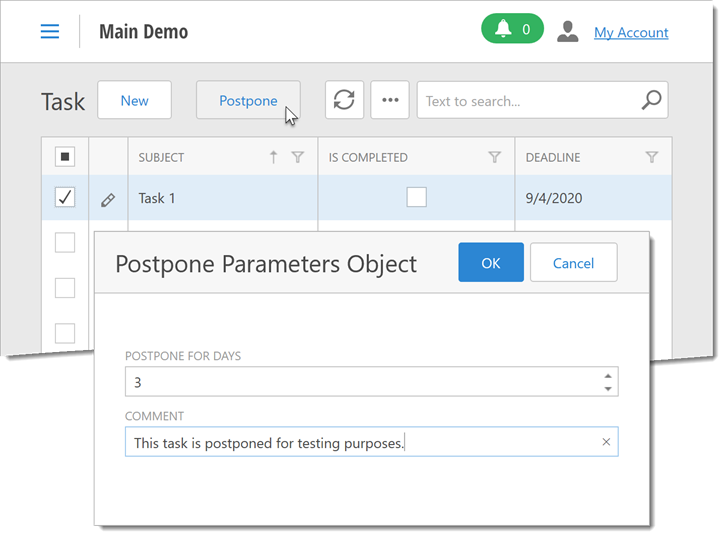The width and height of the screenshot is (723, 536).
Task: Uncheck the Task 1 row selection checkbox
Action: tap(65, 197)
